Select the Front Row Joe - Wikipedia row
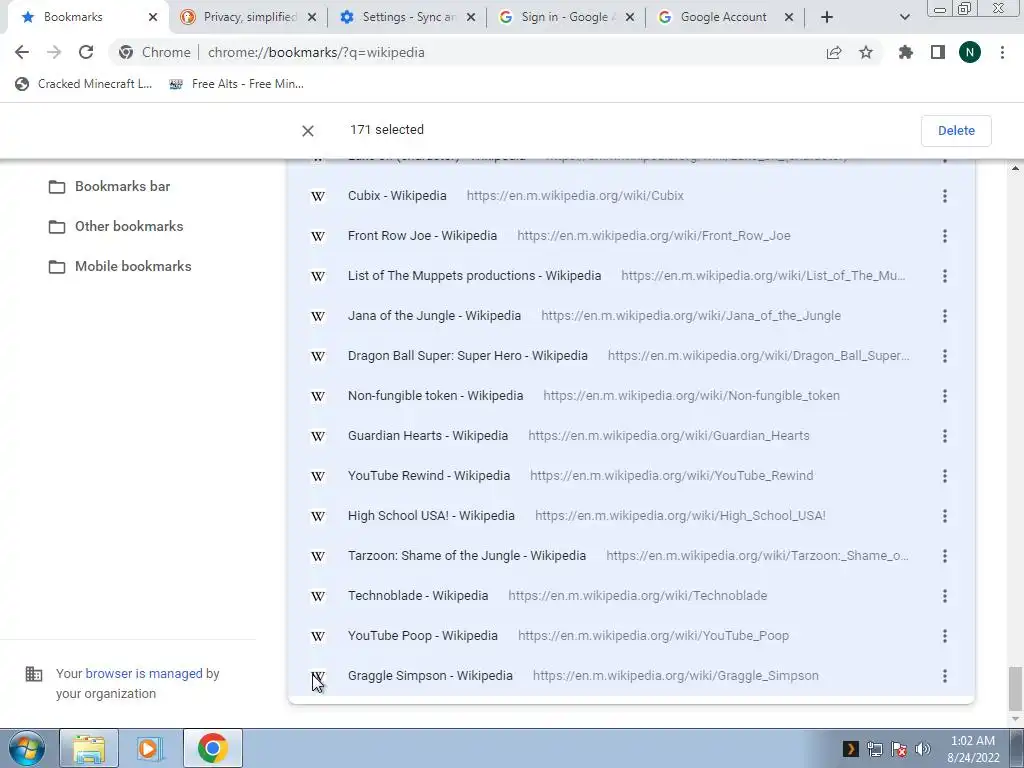The image size is (1024, 768). (631, 236)
